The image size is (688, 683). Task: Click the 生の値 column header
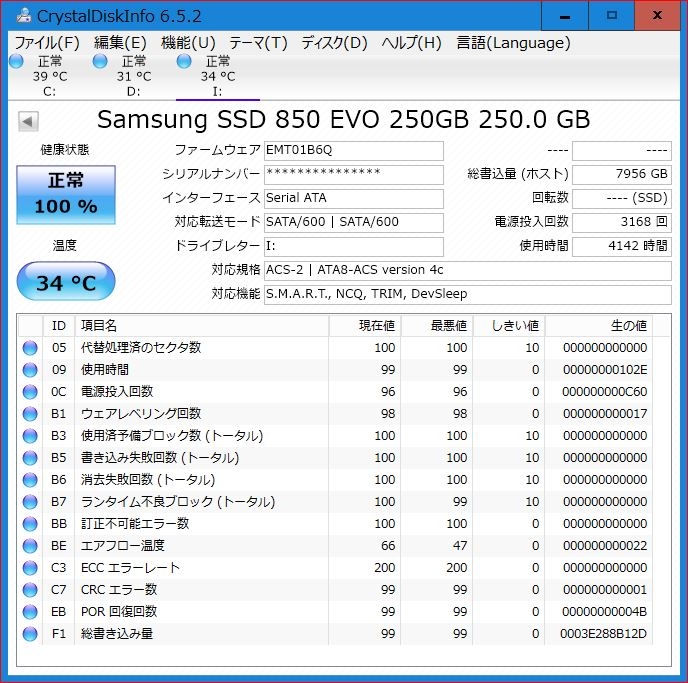pyautogui.click(x=598, y=326)
